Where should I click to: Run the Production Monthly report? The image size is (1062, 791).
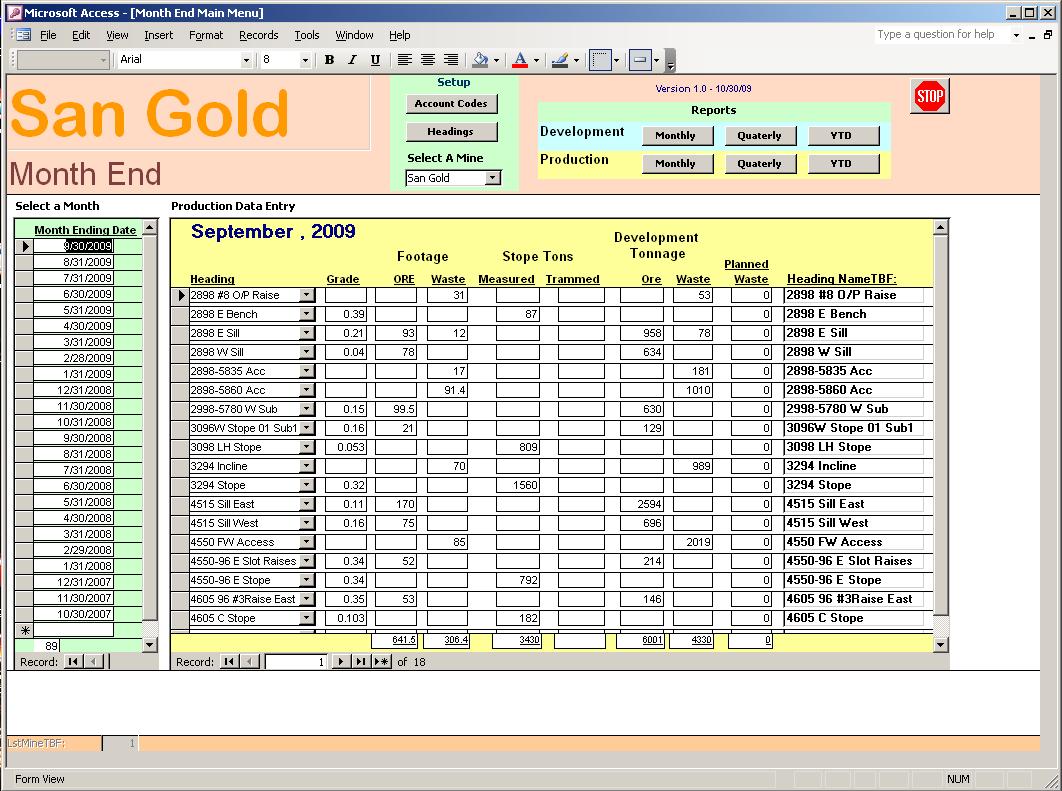(678, 161)
